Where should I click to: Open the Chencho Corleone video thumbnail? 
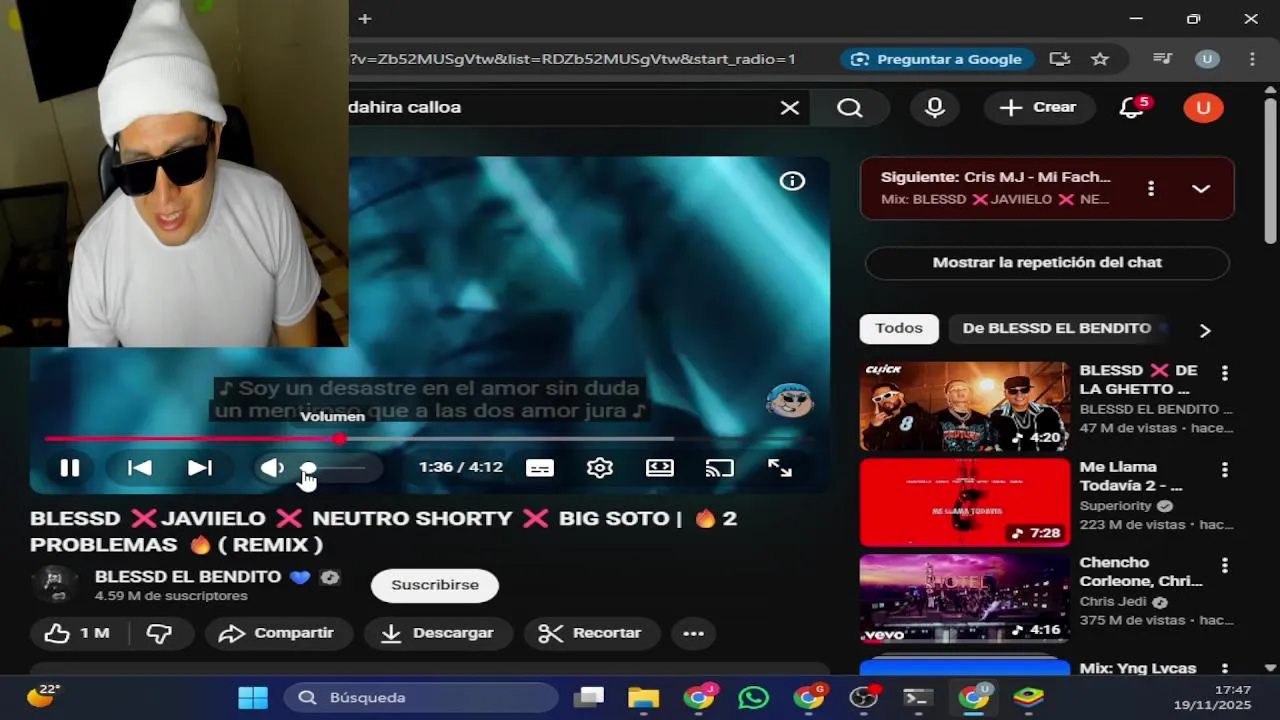[x=964, y=598]
